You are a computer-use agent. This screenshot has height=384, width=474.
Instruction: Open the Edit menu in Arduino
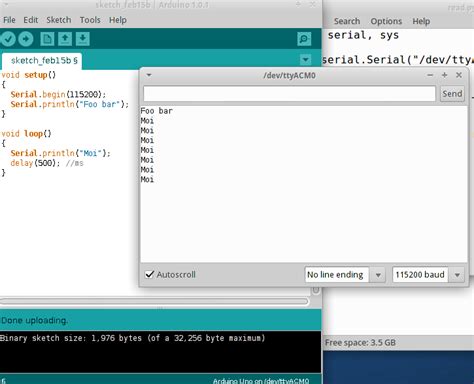click(31, 20)
